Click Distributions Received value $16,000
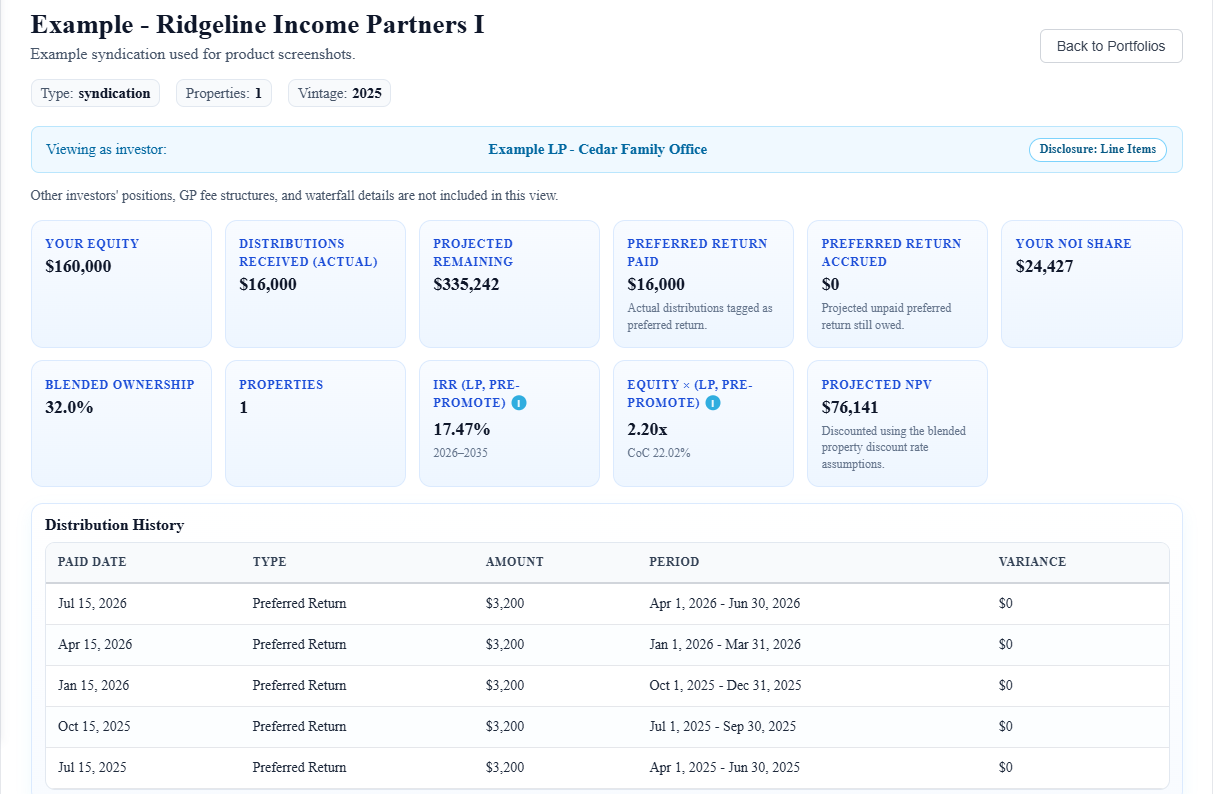The image size is (1213, 794). (x=268, y=285)
